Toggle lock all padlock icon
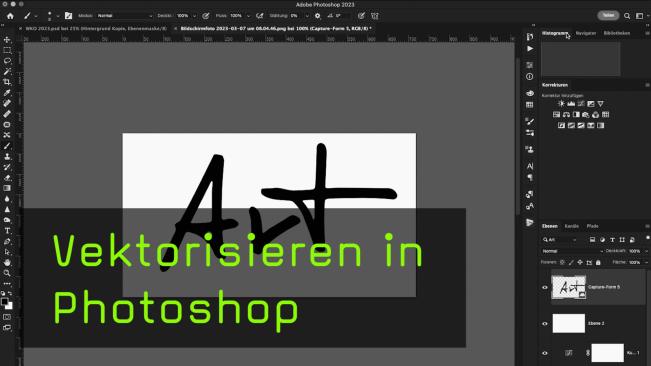The image size is (651, 366). pos(598,262)
